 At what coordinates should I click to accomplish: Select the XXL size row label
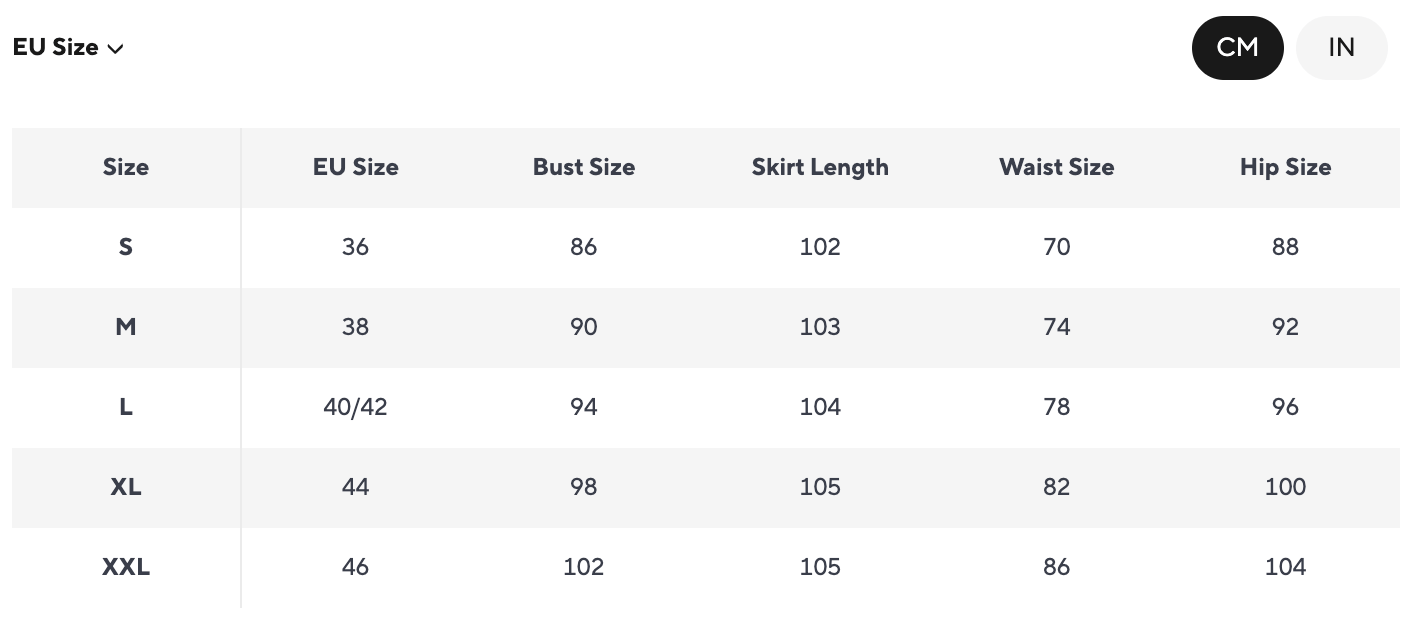pyautogui.click(x=126, y=567)
